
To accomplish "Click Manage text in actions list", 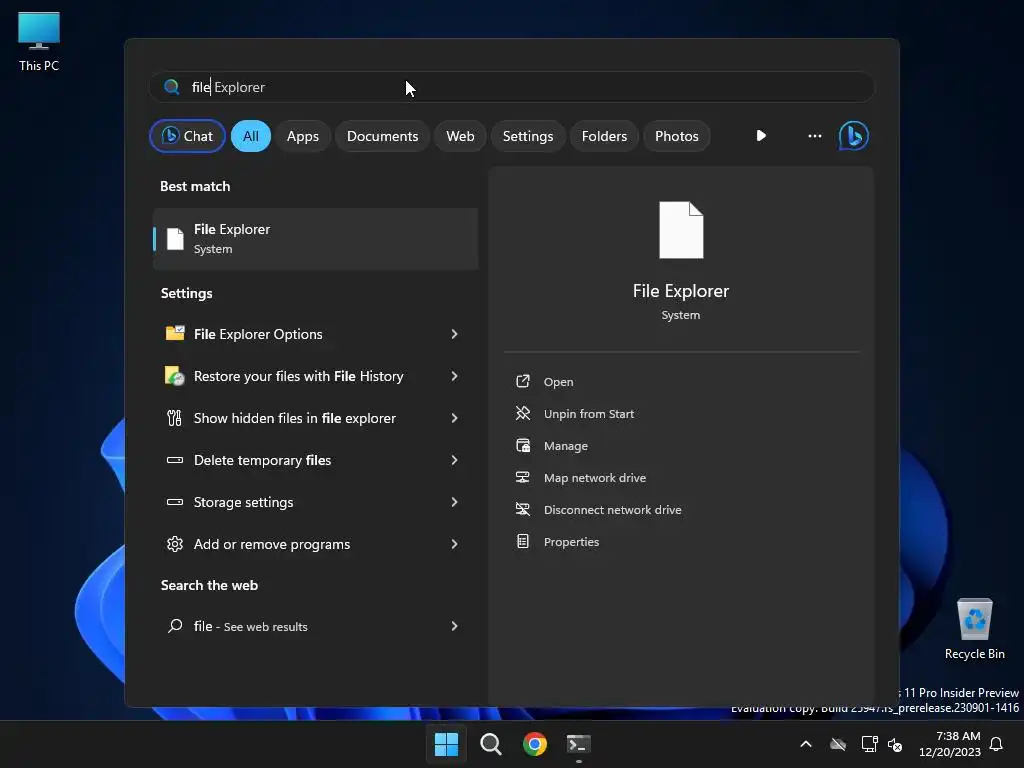I will click(x=566, y=446).
